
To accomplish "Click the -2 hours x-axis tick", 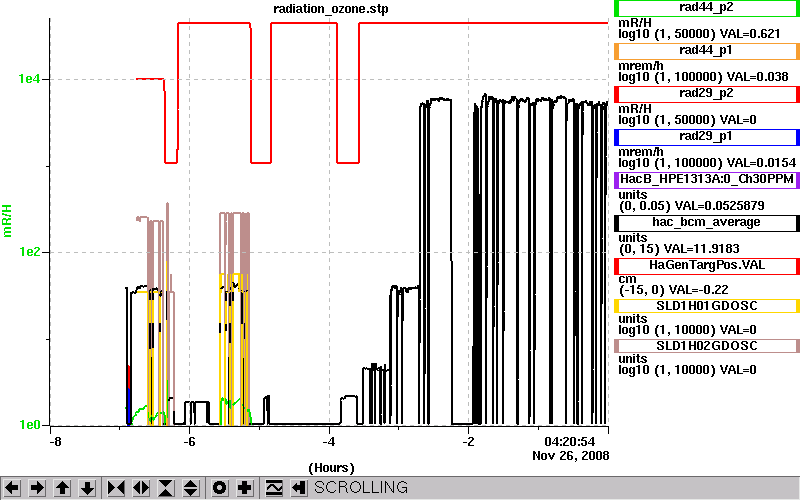I will point(468,441).
